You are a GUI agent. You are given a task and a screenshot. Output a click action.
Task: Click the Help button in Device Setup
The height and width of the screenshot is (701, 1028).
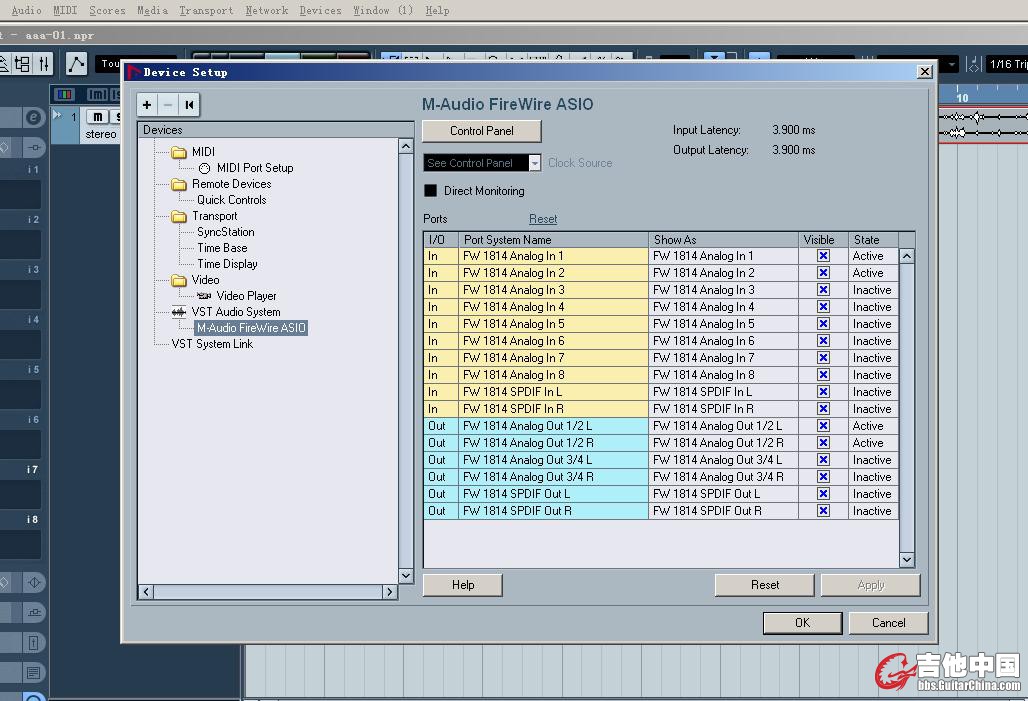pyautogui.click(x=463, y=585)
